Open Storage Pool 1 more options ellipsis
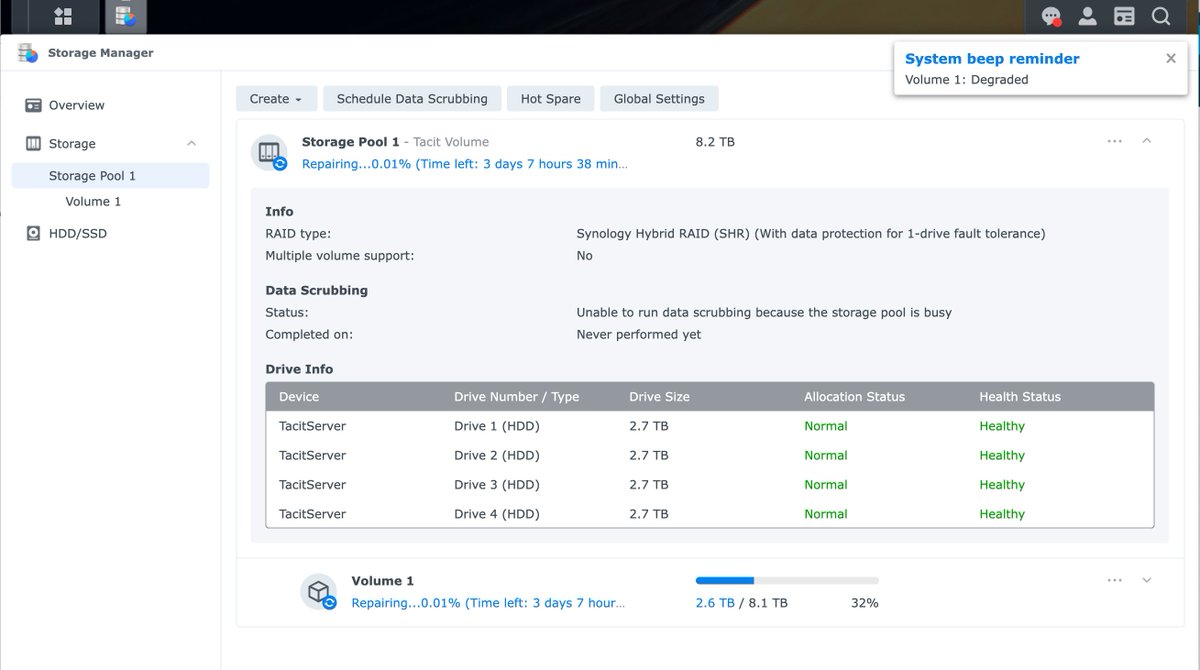Viewport: 1200px width, 670px height. pos(1115,141)
